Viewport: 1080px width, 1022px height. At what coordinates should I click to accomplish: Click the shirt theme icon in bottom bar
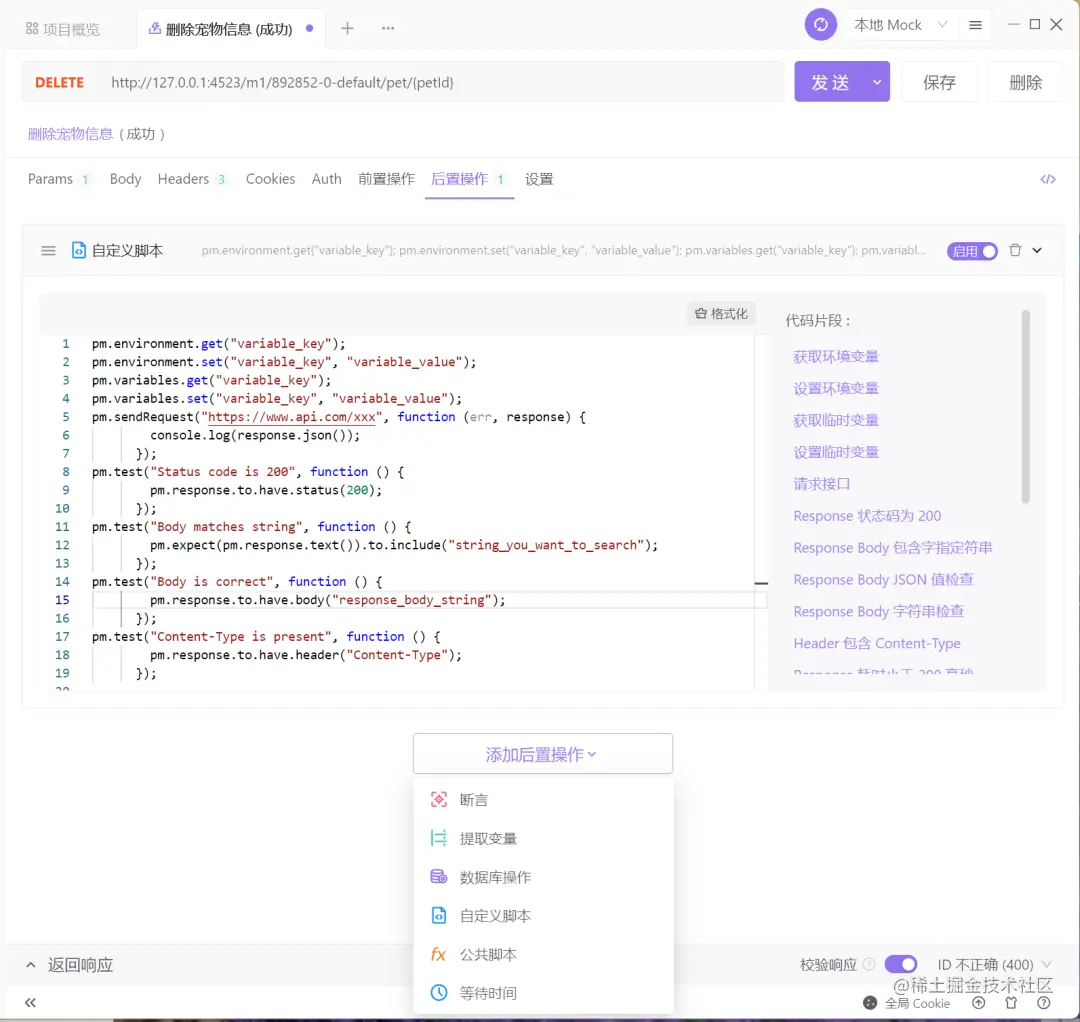tap(1011, 1003)
